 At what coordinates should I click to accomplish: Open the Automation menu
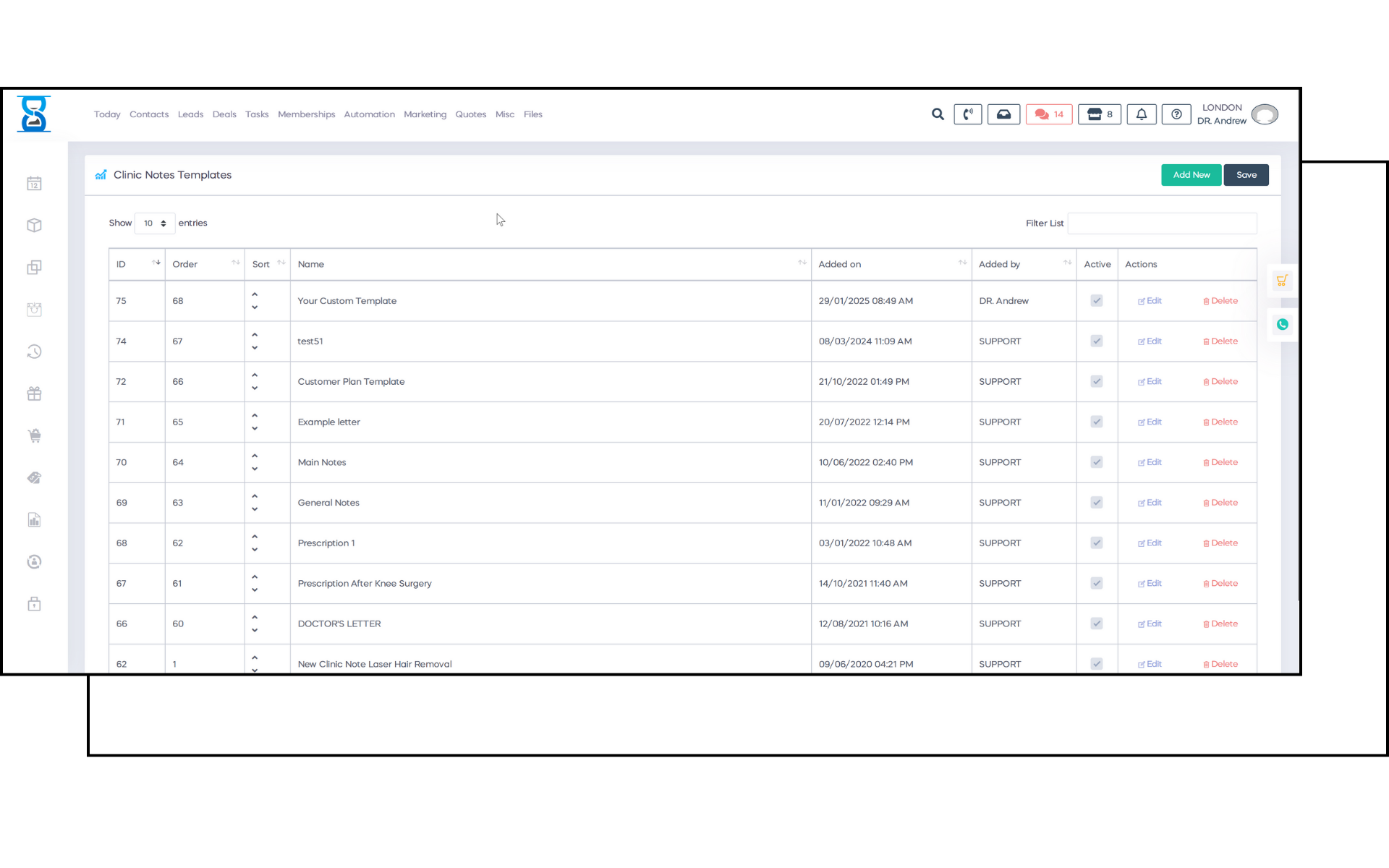[x=369, y=114]
